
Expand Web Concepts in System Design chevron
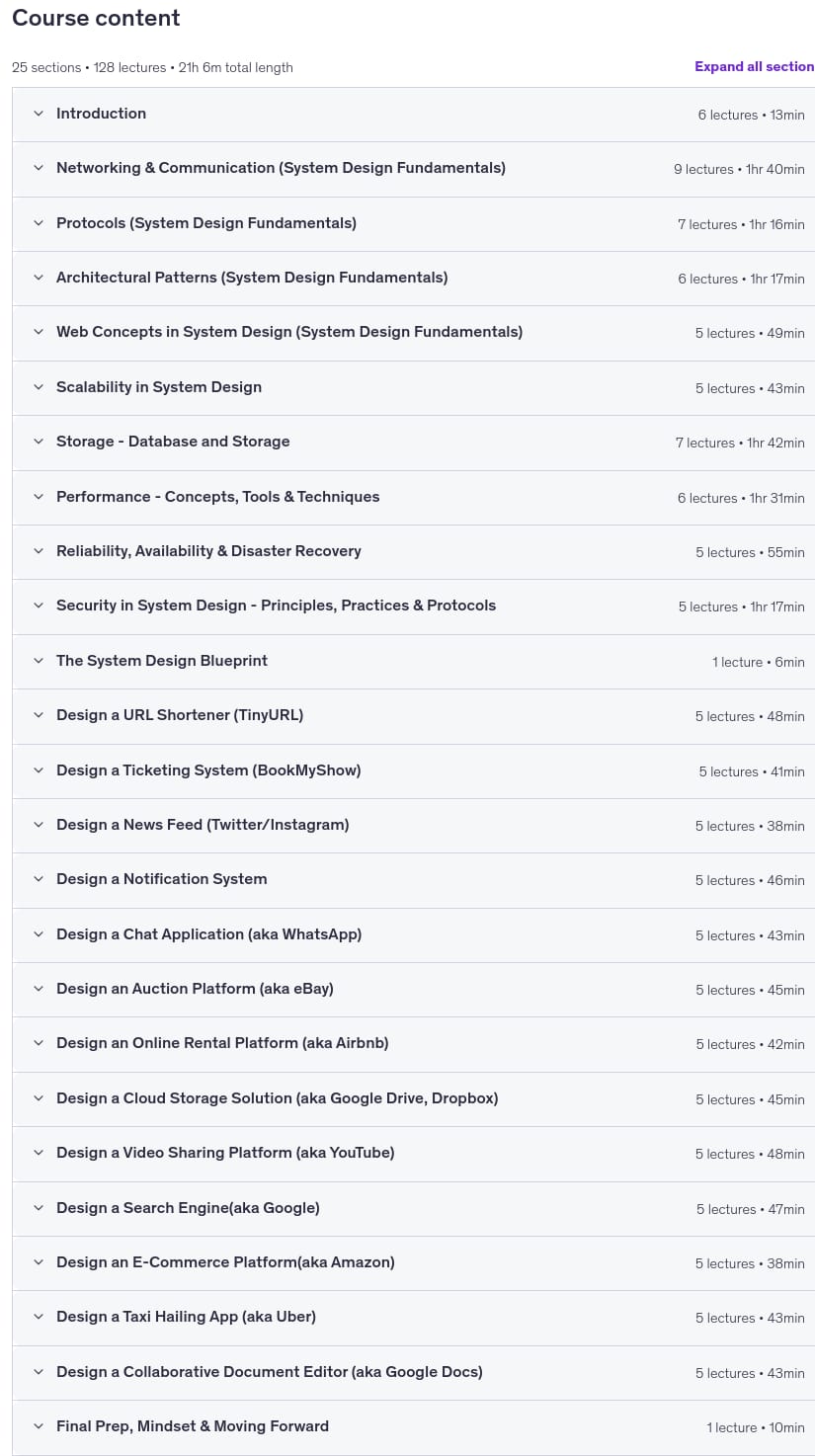[x=39, y=332]
